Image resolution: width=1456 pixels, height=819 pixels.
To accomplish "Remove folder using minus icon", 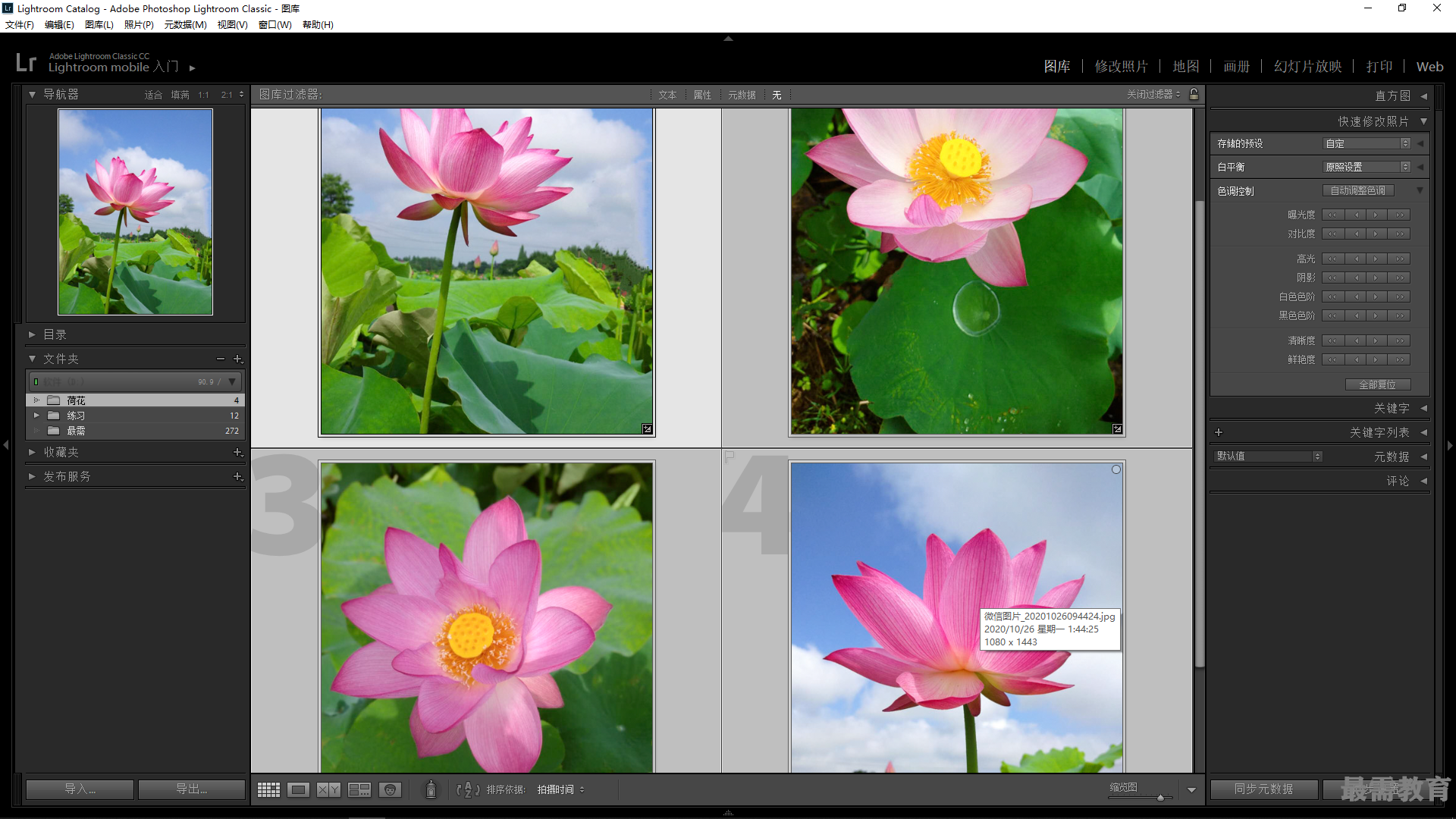I will pyautogui.click(x=221, y=359).
